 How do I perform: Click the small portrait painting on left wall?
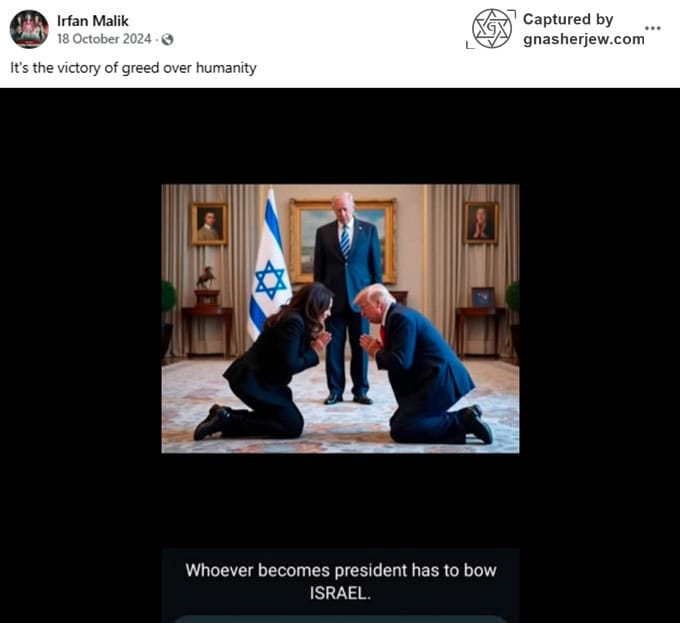(x=209, y=224)
